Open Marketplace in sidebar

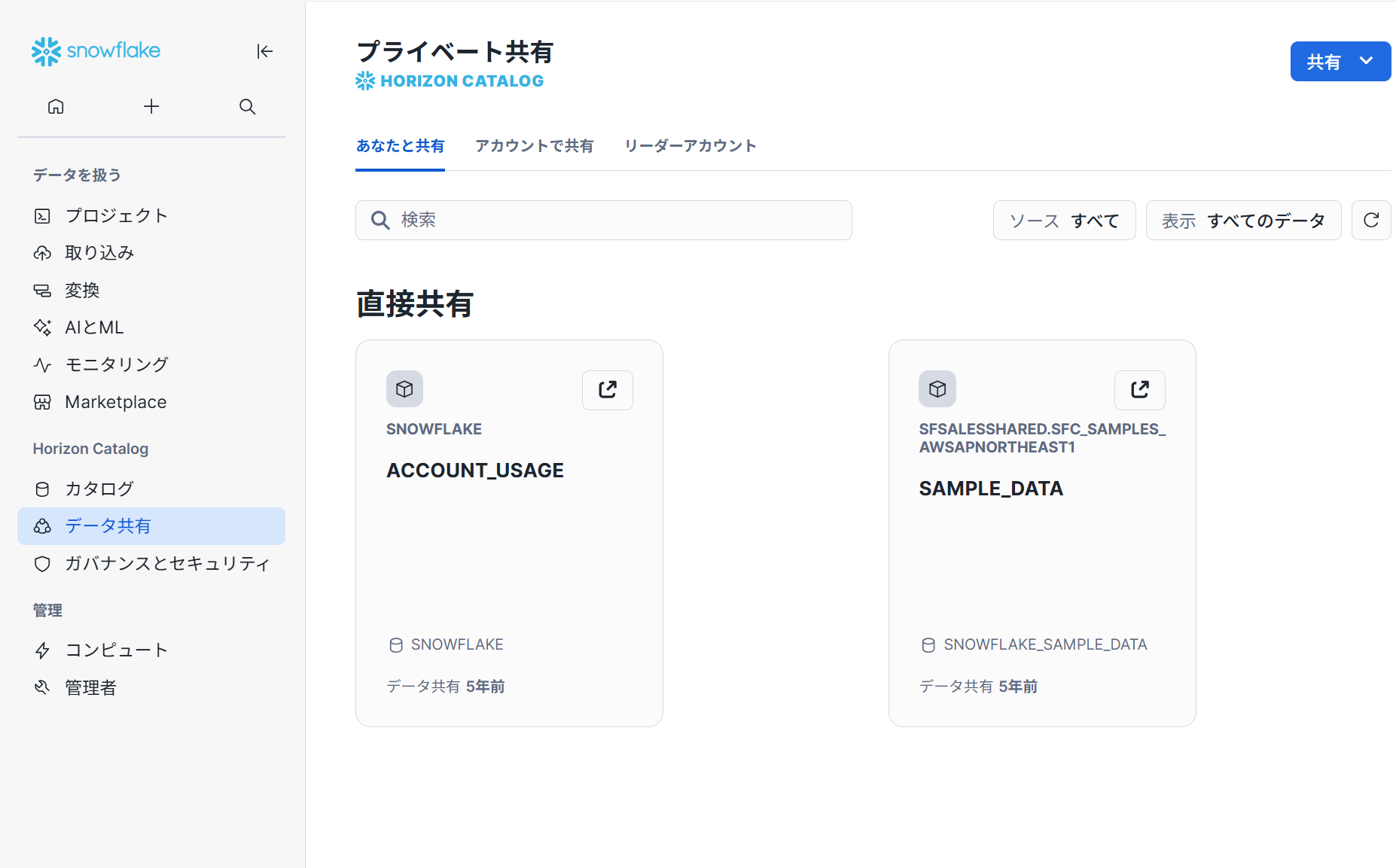(151, 402)
